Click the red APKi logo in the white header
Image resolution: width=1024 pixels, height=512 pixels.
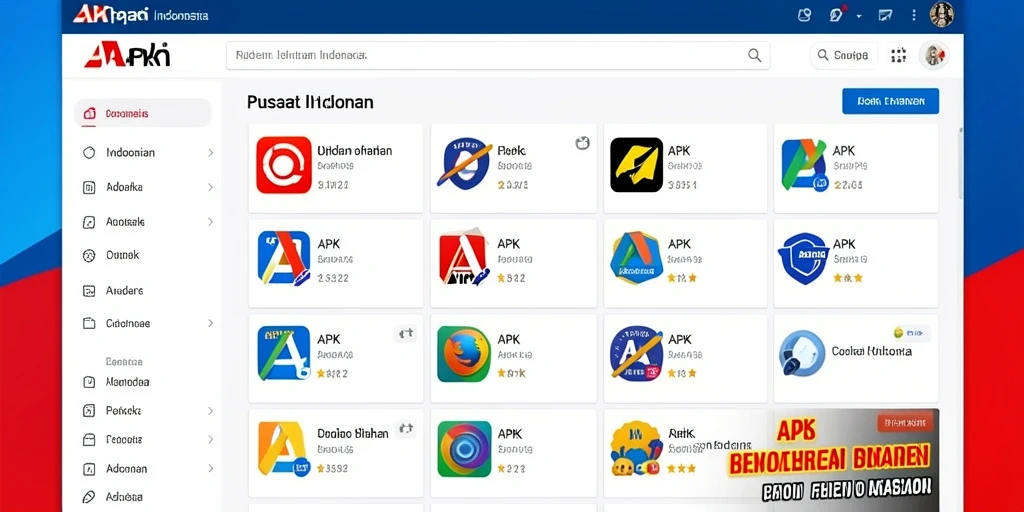coord(127,56)
